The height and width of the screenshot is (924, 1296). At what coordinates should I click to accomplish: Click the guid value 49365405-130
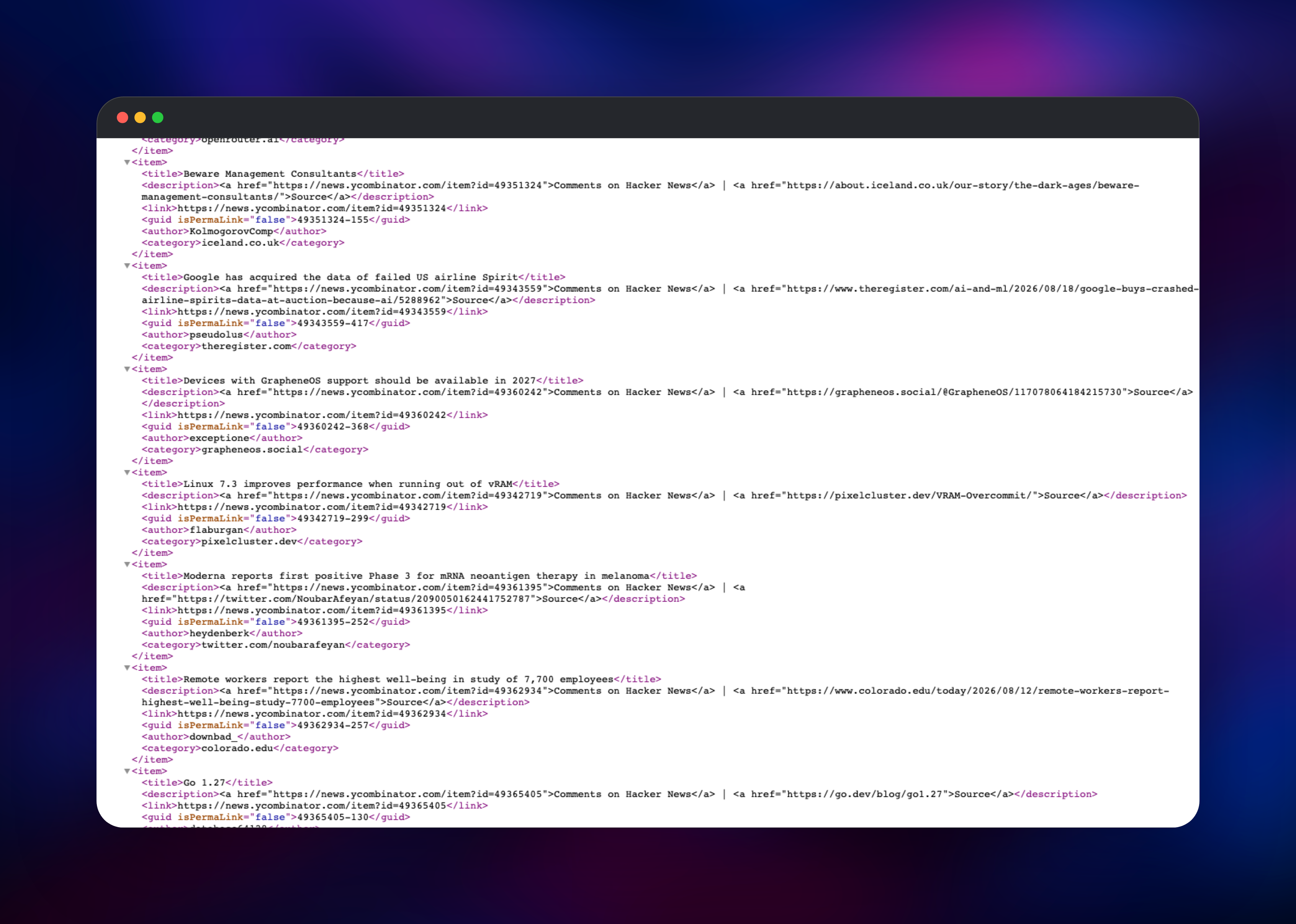[333, 817]
